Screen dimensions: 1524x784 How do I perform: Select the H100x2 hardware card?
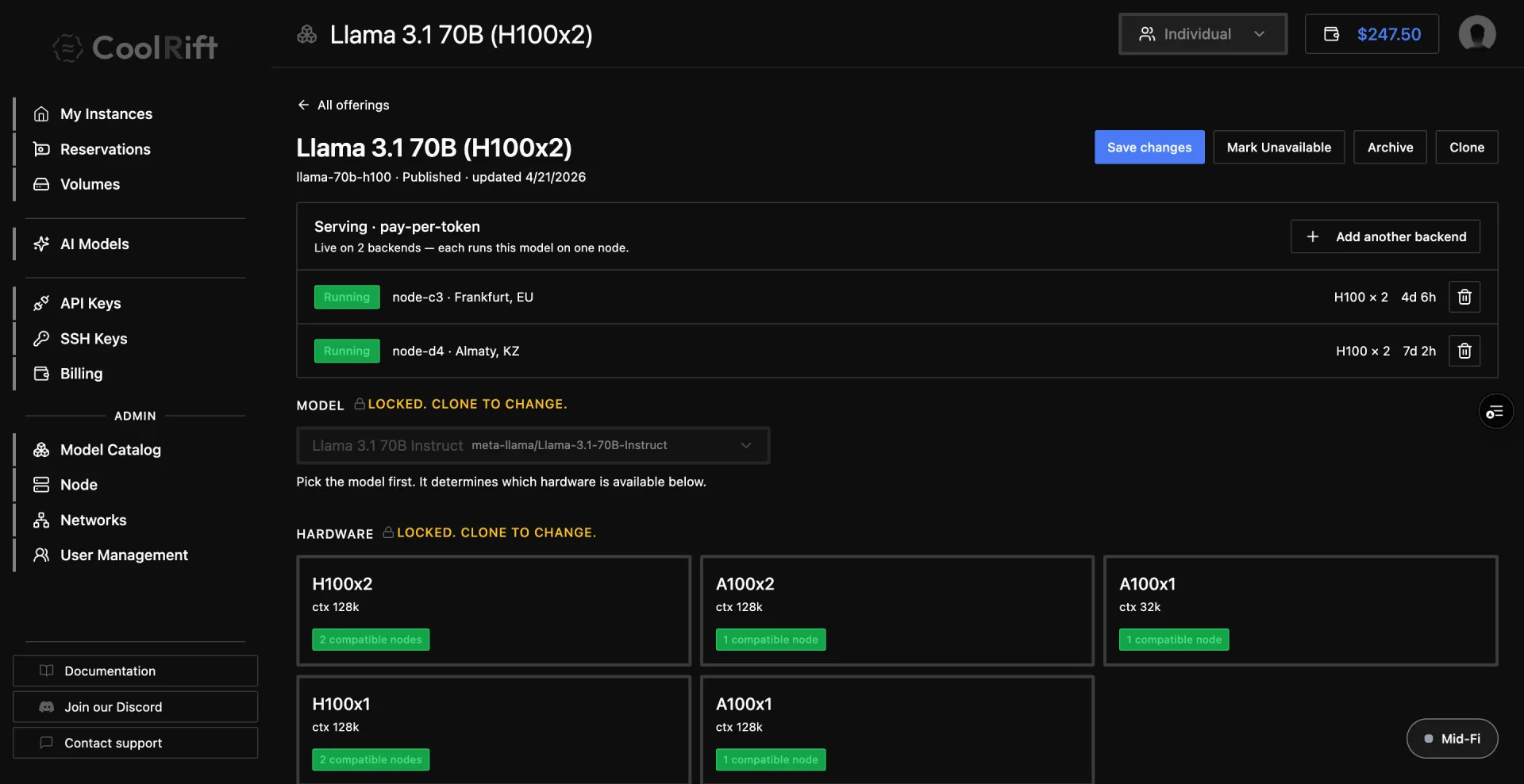[494, 610]
